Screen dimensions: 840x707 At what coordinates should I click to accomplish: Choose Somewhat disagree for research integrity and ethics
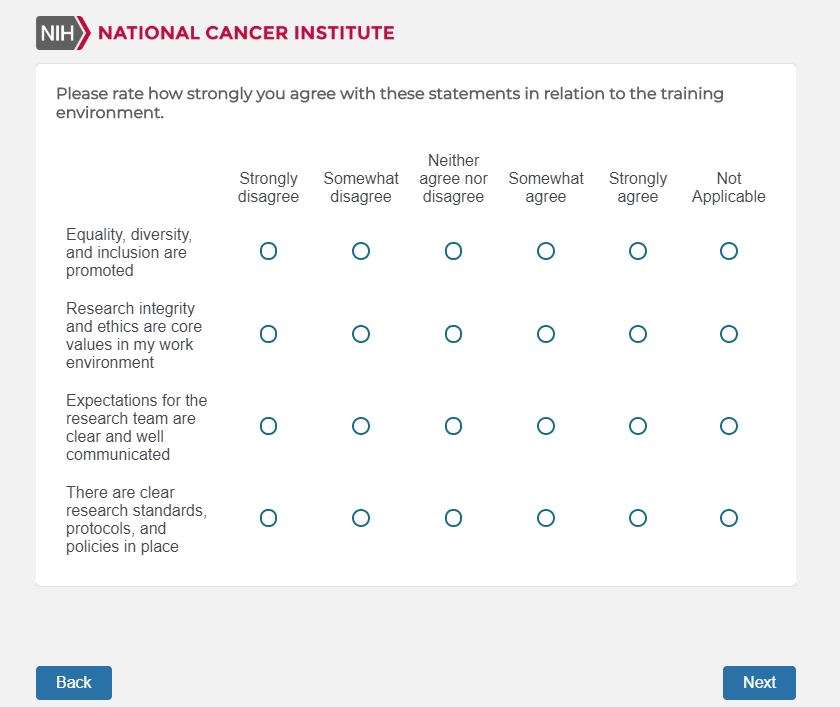(x=361, y=334)
